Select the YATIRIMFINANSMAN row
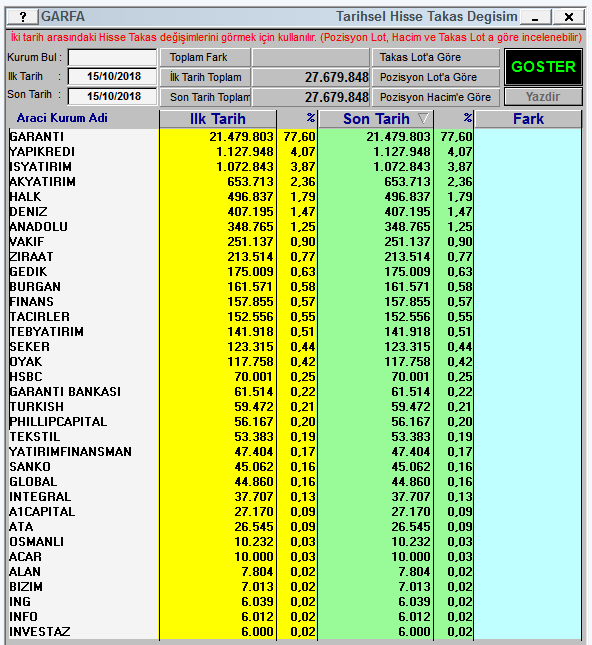Viewport: 592px width, 645px height. pyautogui.click(x=295, y=452)
